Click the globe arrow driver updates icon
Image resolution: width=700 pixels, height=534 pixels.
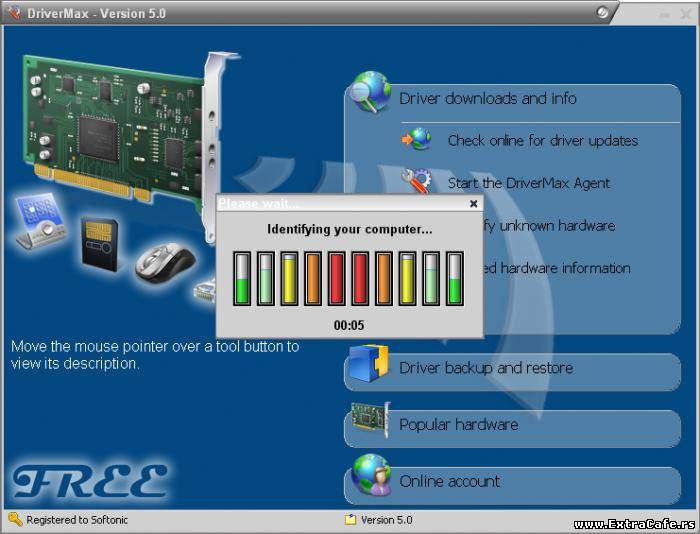[417, 139]
